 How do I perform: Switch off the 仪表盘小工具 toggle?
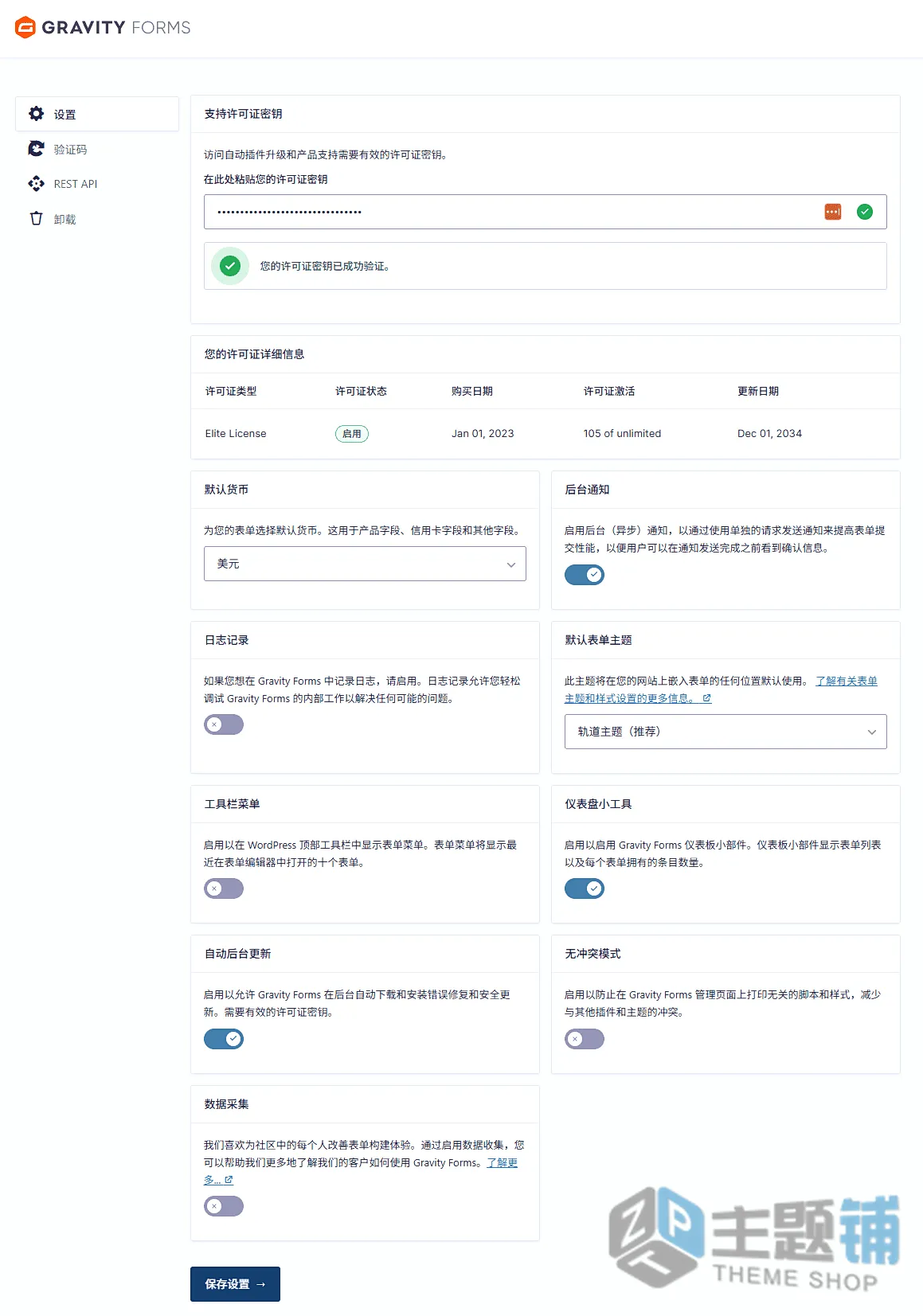tap(585, 888)
